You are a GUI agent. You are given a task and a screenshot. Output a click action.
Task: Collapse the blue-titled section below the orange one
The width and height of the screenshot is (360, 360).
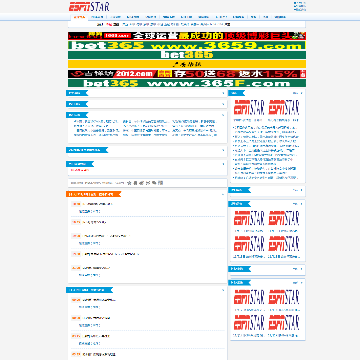point(223,290)
